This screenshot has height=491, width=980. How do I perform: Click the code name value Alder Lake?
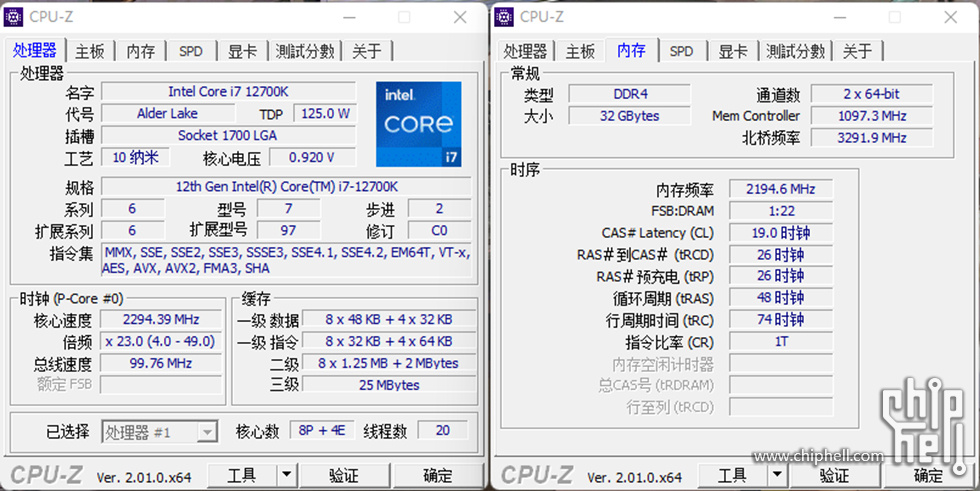click(168, 114)
